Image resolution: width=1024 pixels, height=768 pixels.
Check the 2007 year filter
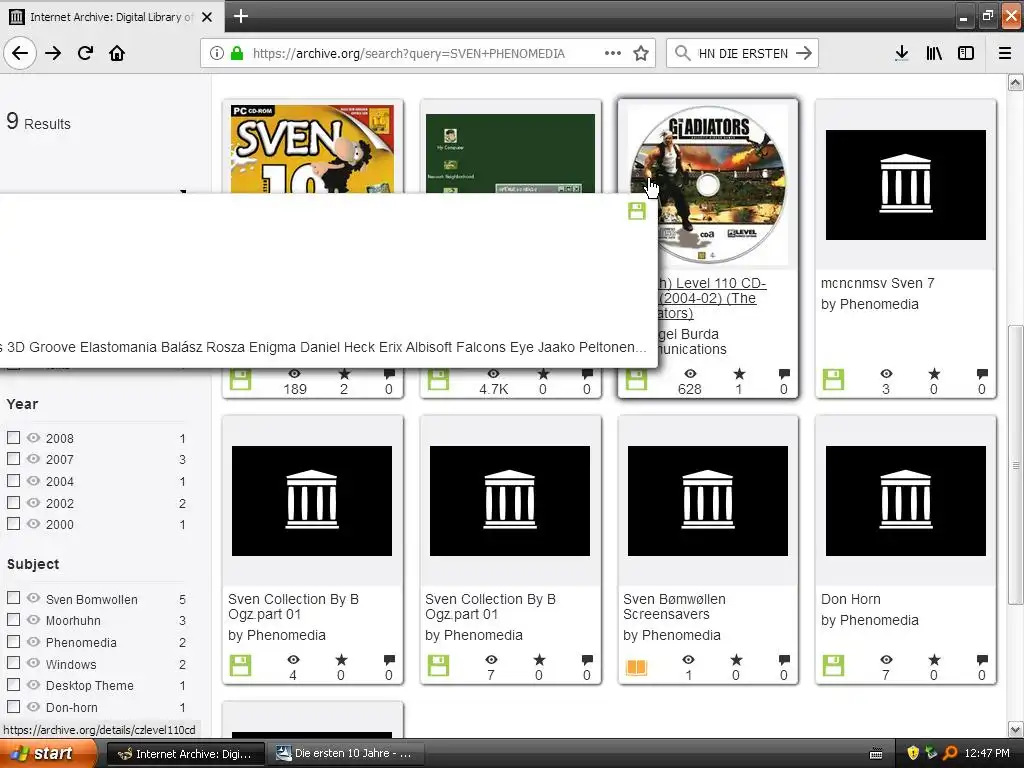pyautogui.click(x=13, y=458)
